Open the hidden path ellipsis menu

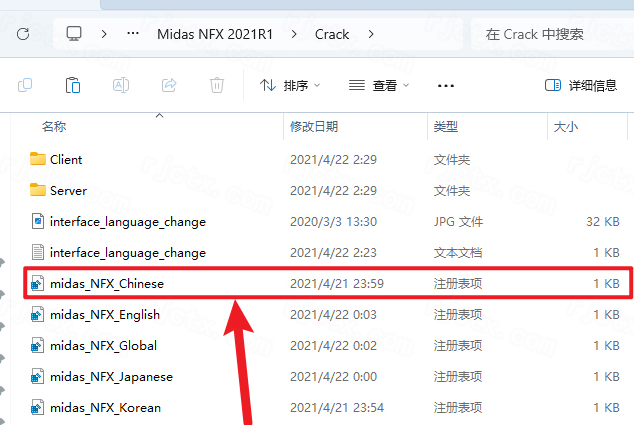133,34
